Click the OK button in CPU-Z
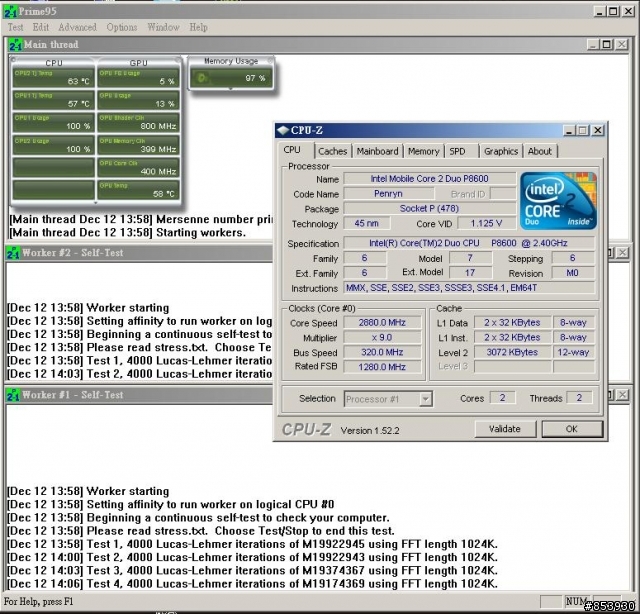This screenshot has width=640, height=614. (571, 429)
